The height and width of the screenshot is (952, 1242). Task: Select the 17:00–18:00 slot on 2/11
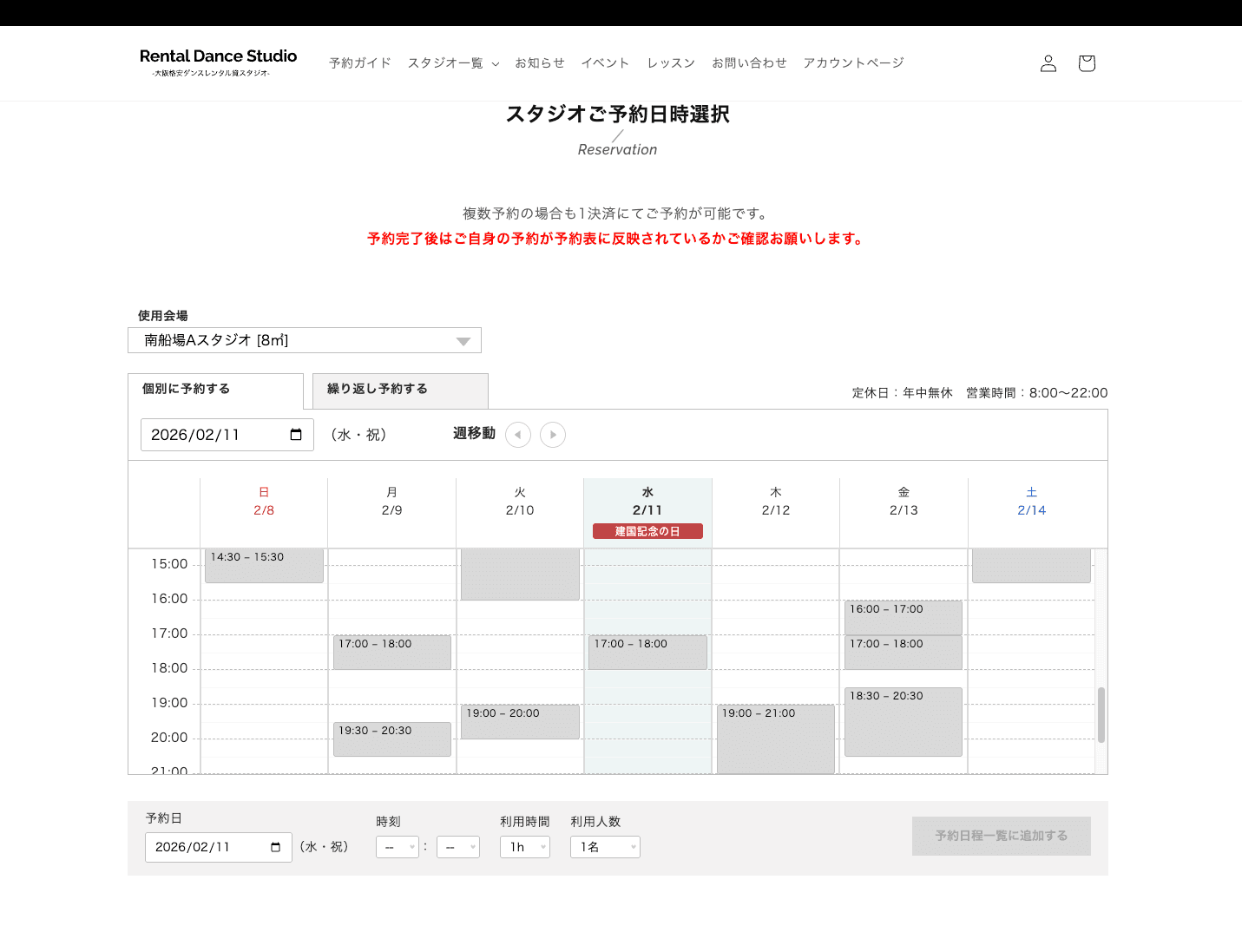[647, 652]
